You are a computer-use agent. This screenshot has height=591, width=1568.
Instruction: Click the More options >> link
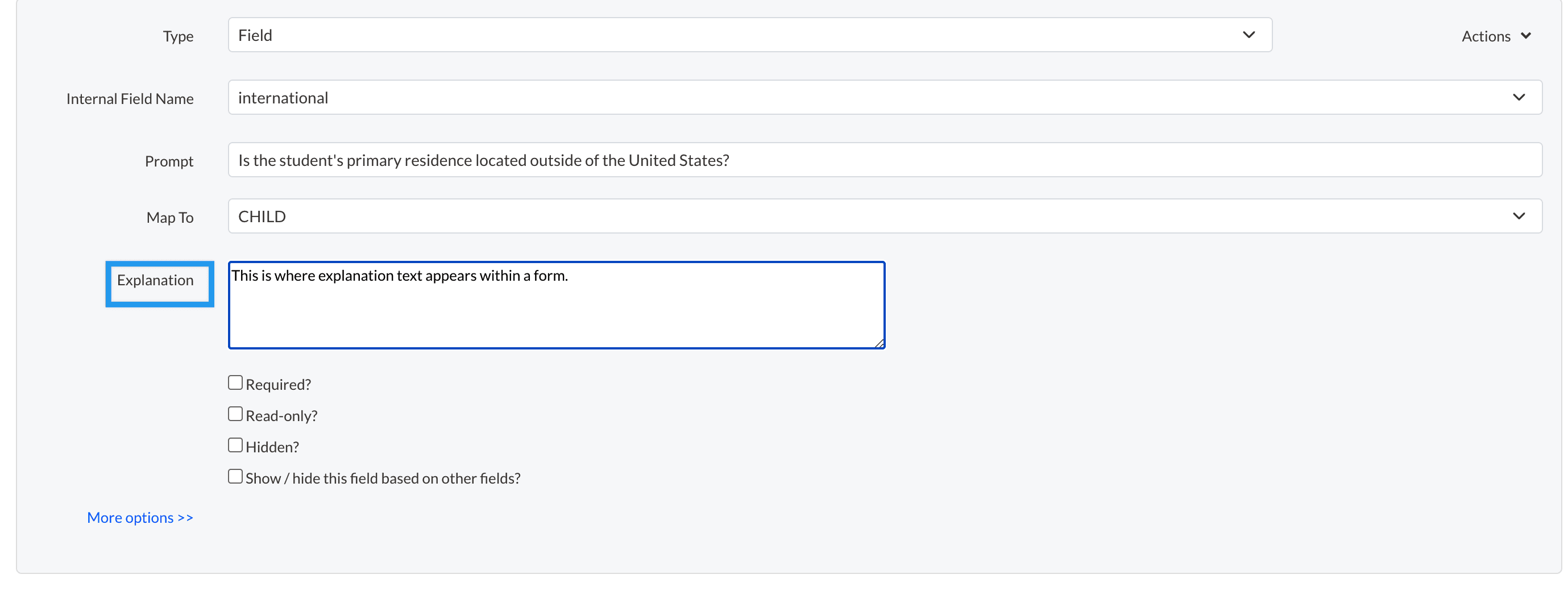140,518
